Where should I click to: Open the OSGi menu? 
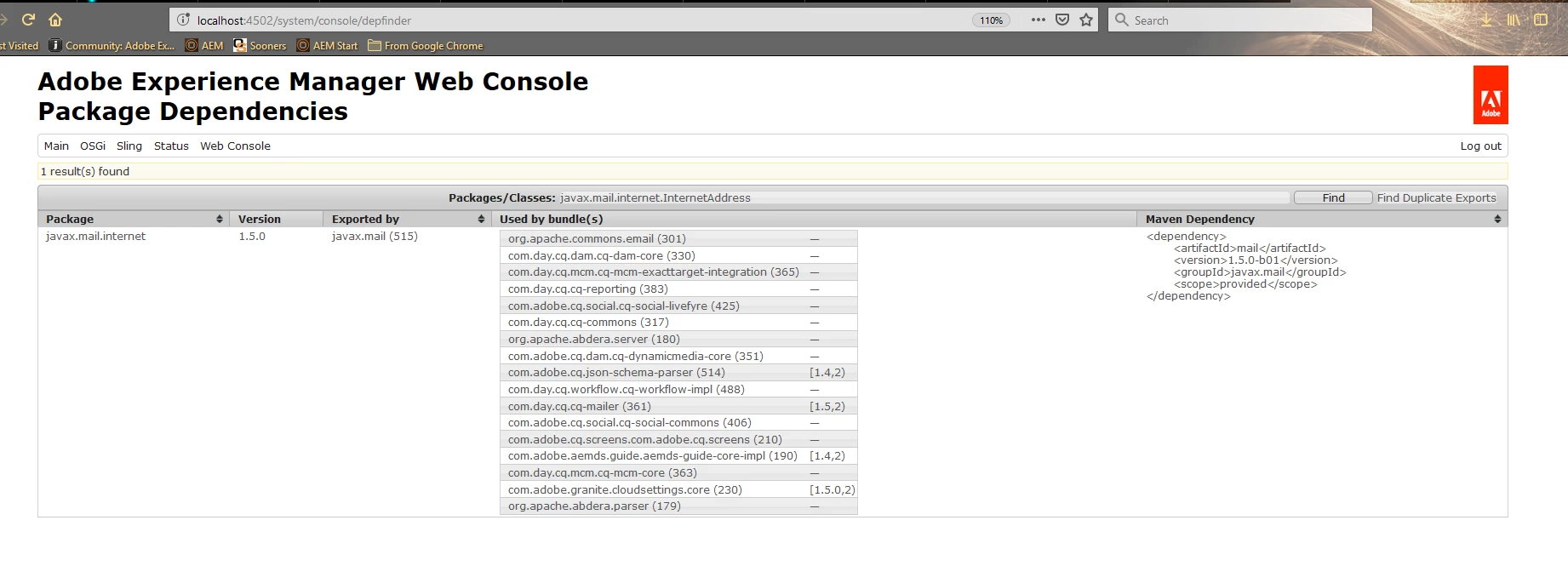(93, 146)
